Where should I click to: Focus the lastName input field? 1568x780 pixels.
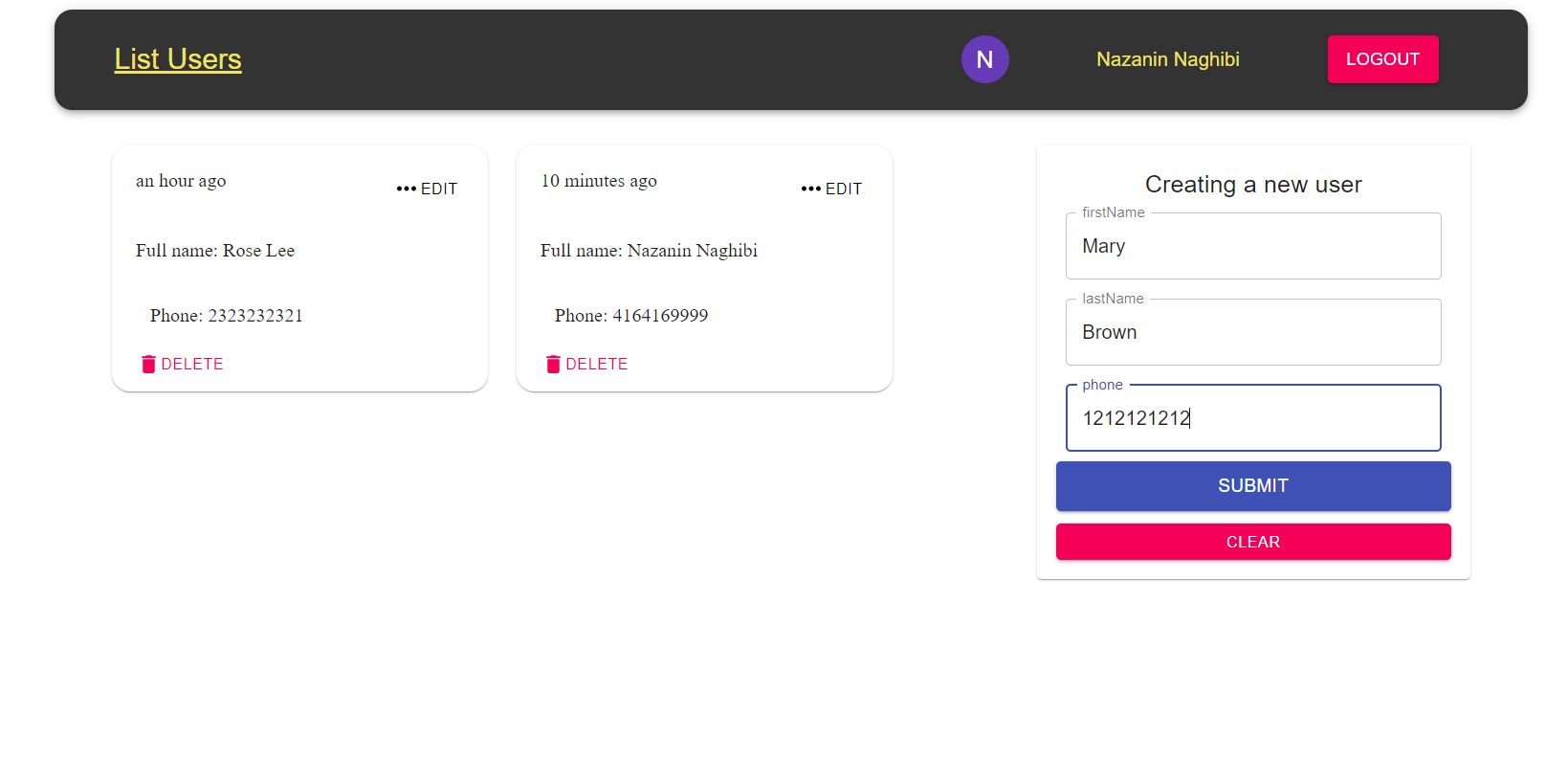click(x=1252, y=332)
